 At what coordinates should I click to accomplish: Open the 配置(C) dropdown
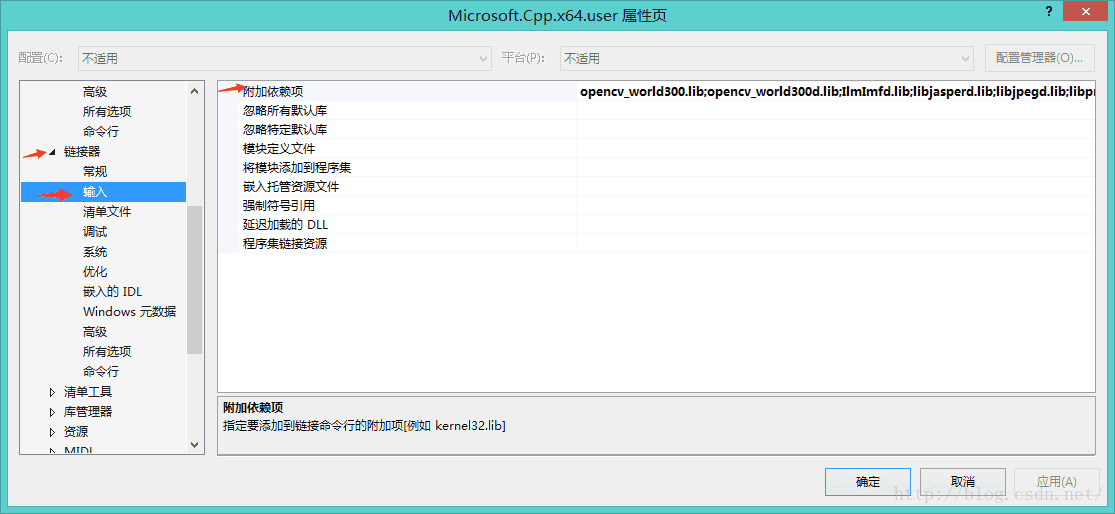click(284, 58)
